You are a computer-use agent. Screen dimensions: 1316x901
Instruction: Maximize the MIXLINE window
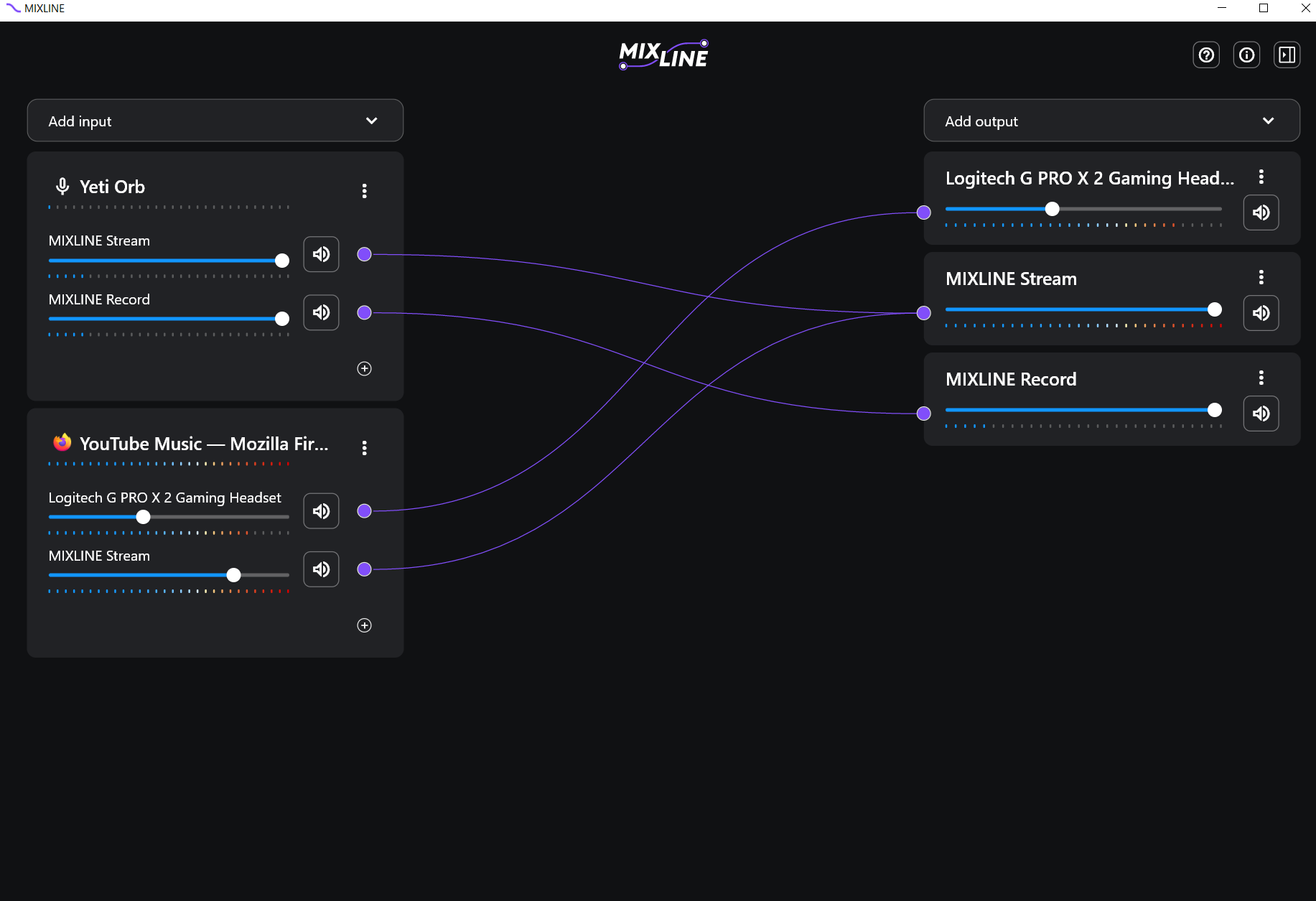(x=1264, y=8)
